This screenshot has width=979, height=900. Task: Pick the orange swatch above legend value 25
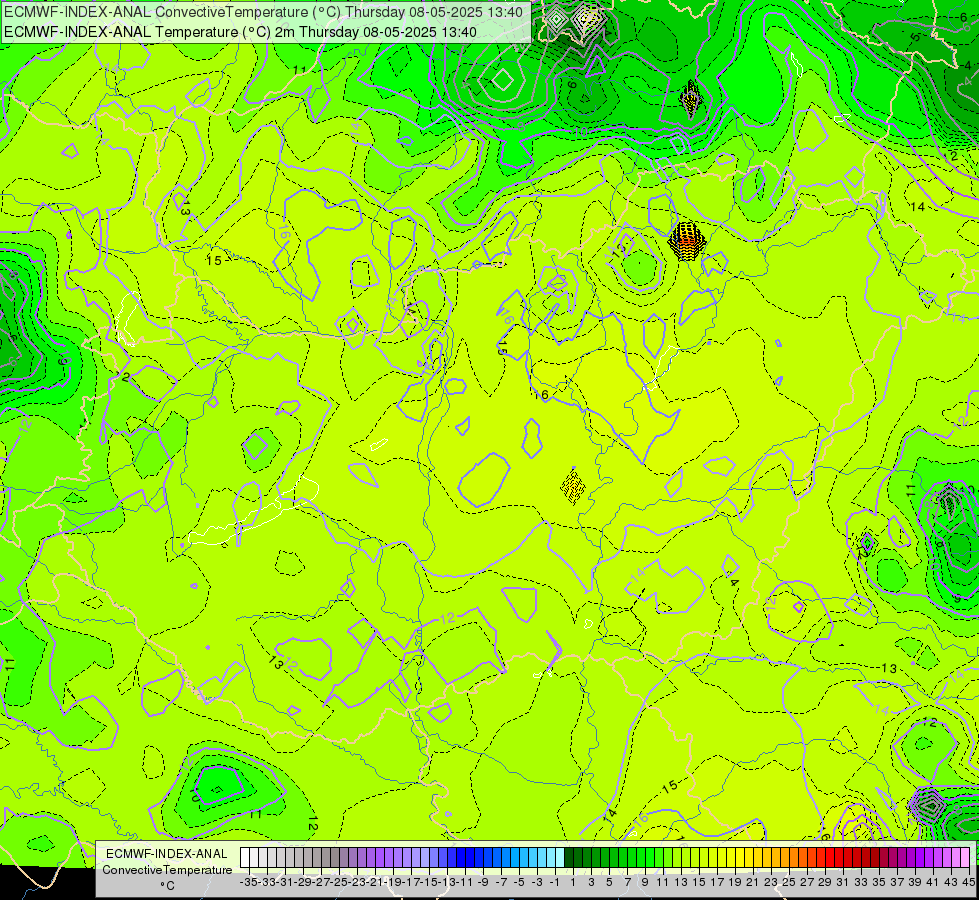click(785, 858)
